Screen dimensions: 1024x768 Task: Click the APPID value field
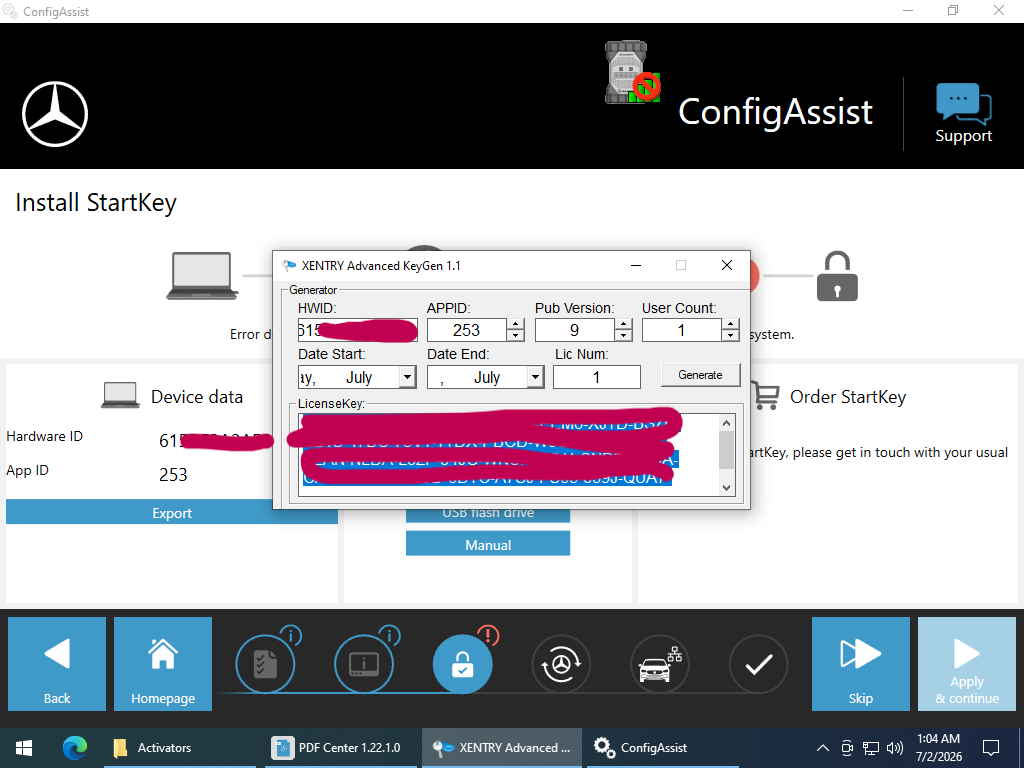pos(467,330)
